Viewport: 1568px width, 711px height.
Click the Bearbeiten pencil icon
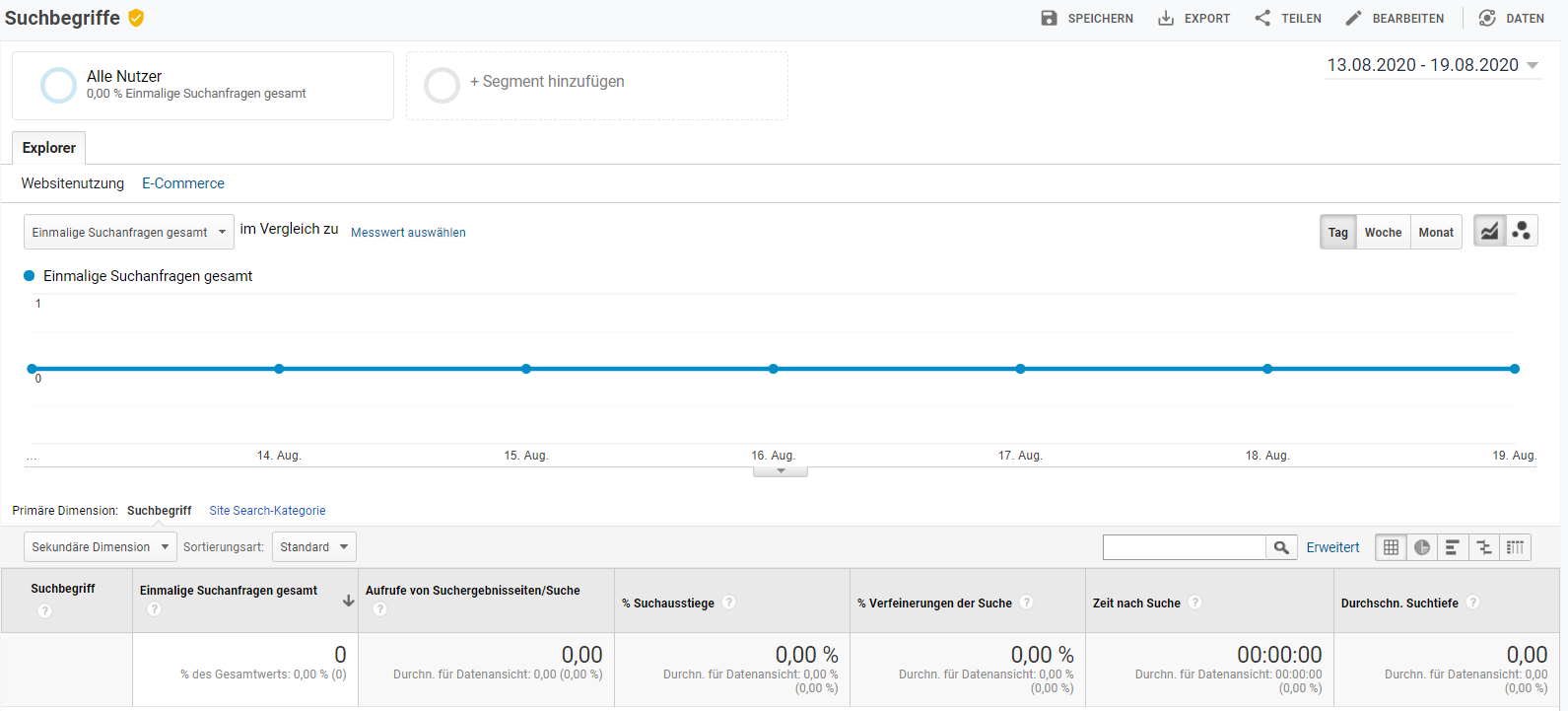tap(1353, 18)
